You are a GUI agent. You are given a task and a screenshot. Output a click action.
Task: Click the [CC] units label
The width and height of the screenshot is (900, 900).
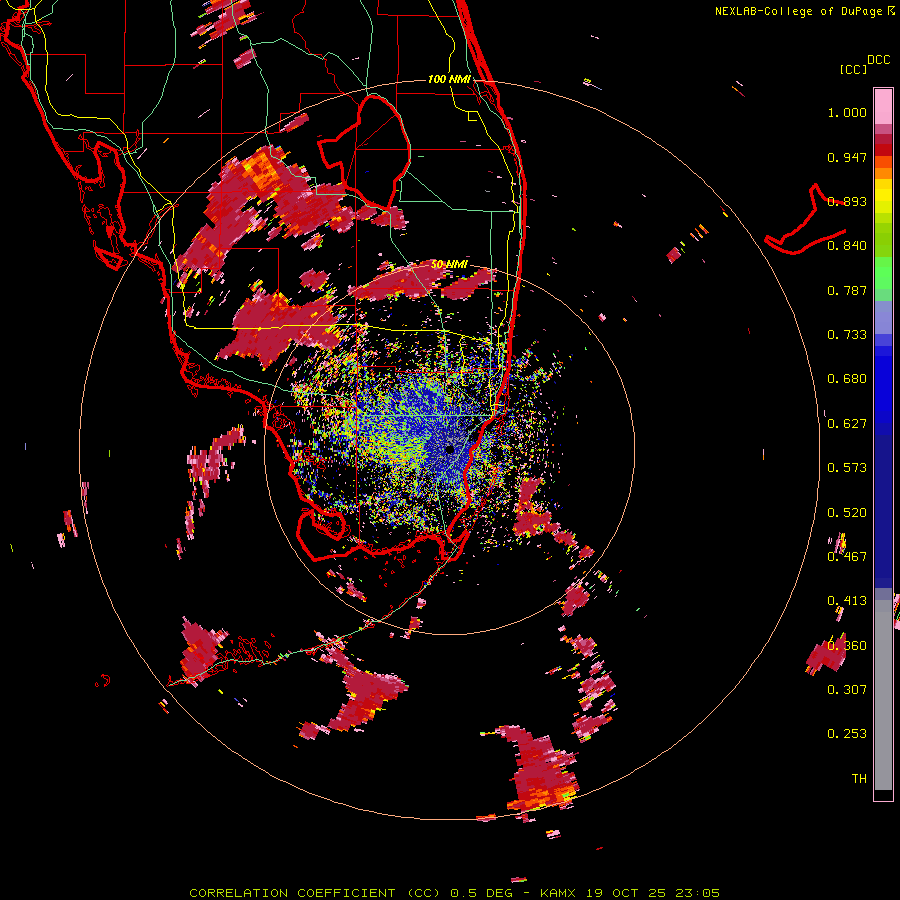(x=854, y=69)
